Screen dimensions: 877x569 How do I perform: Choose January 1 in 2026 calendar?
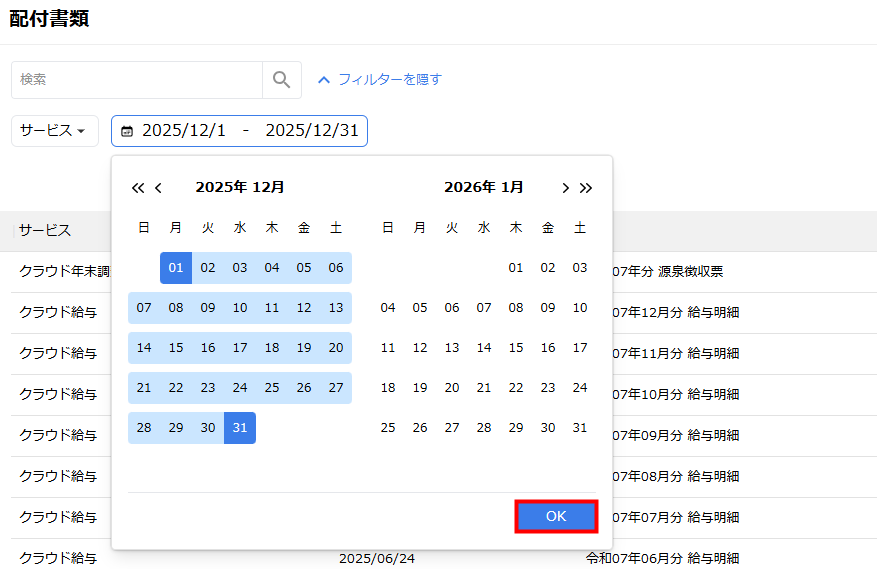click(x=516, y=268)
